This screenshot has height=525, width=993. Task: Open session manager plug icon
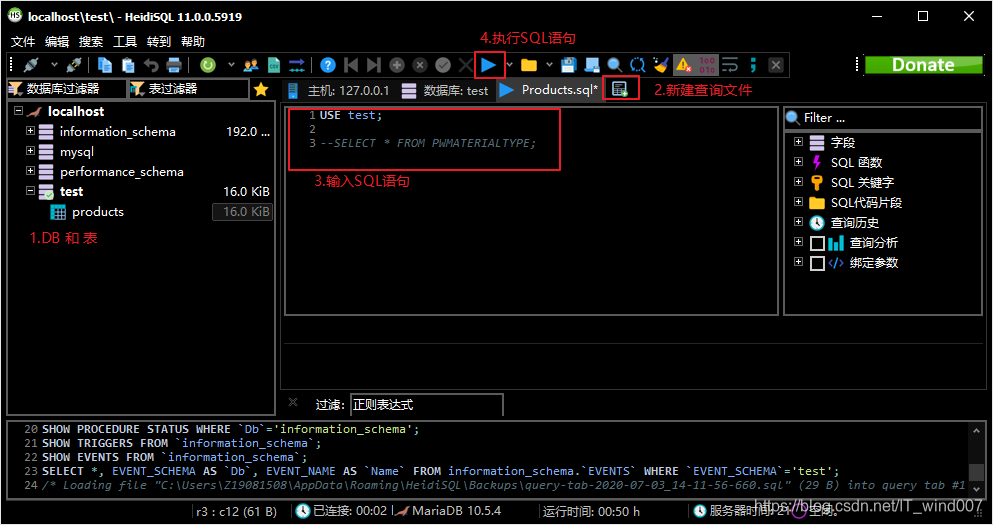click(x=30, y=65)
